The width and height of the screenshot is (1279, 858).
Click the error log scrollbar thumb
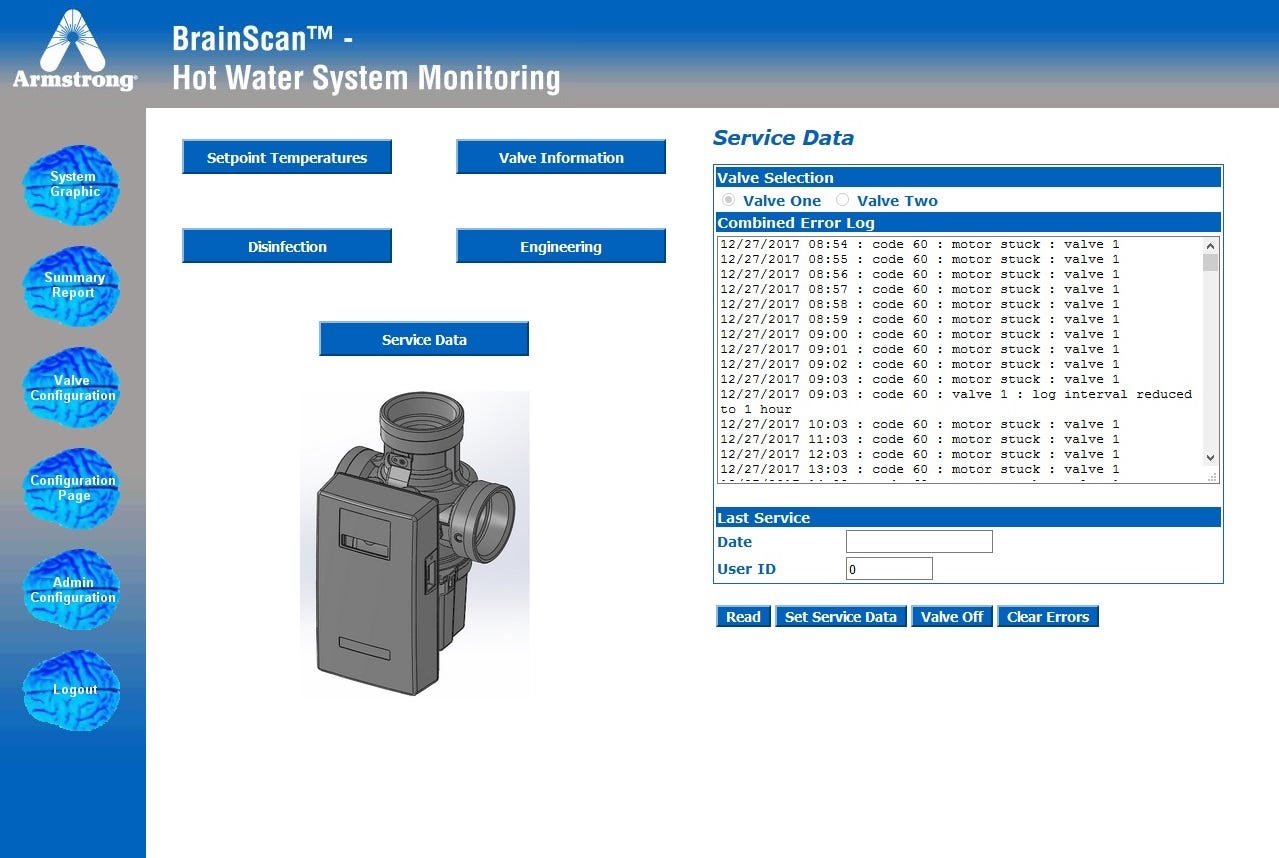1210,263
